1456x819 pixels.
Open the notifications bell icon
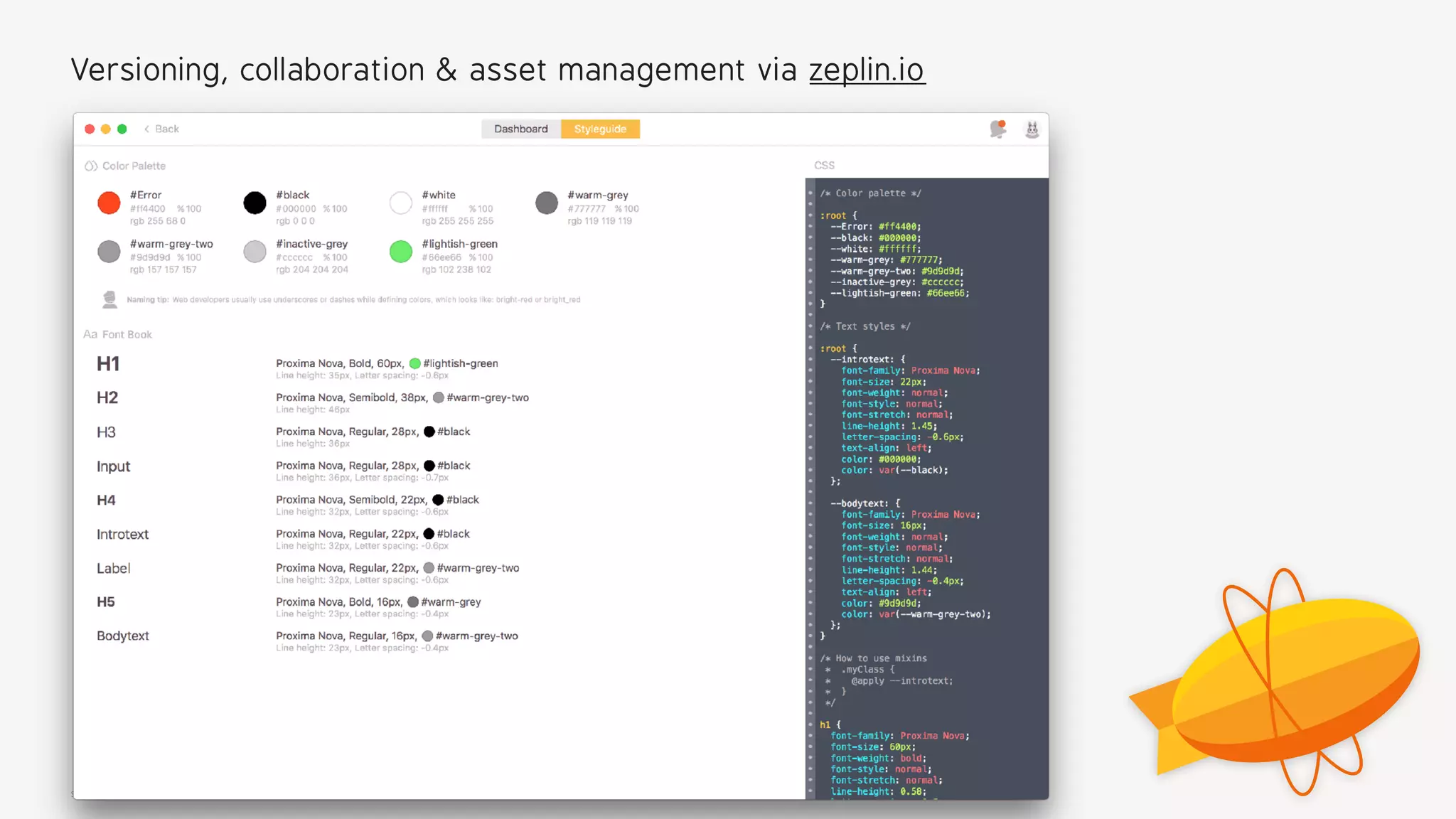pyautogui.click(x=998, y=129)
